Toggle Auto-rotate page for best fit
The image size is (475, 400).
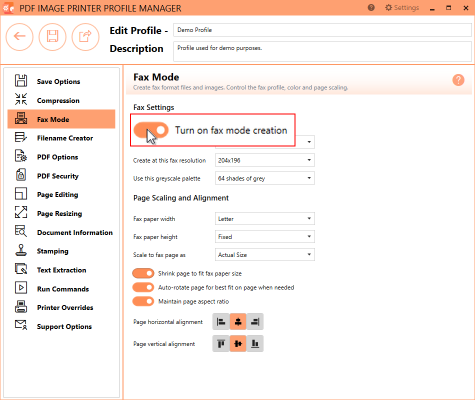(143, 288)
